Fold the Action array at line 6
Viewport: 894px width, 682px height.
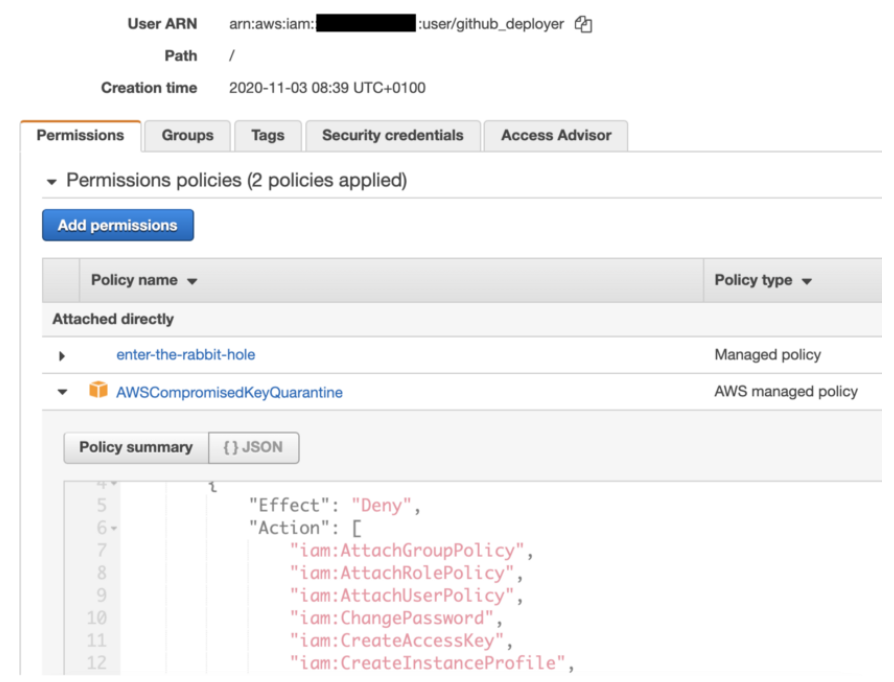coord(114,529)
